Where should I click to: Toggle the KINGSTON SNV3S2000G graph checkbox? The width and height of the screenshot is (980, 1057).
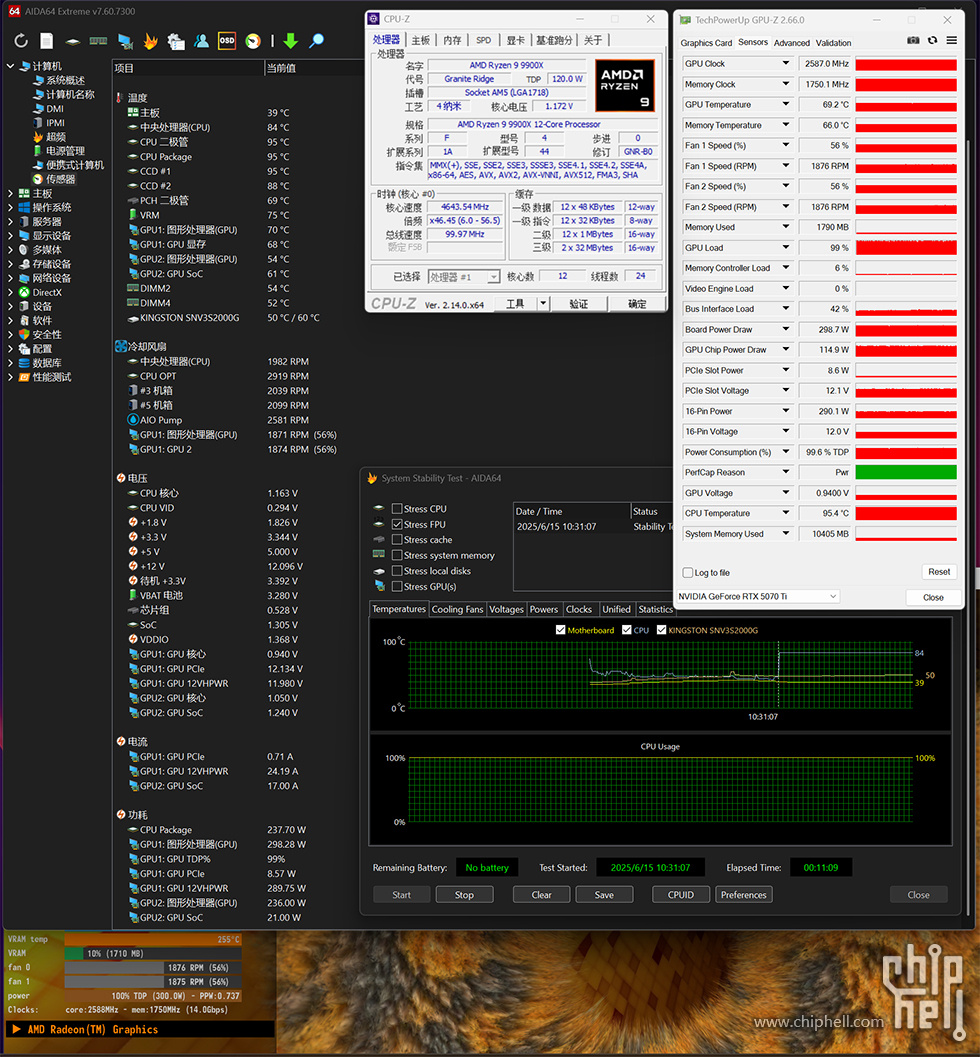pos(661,630)
